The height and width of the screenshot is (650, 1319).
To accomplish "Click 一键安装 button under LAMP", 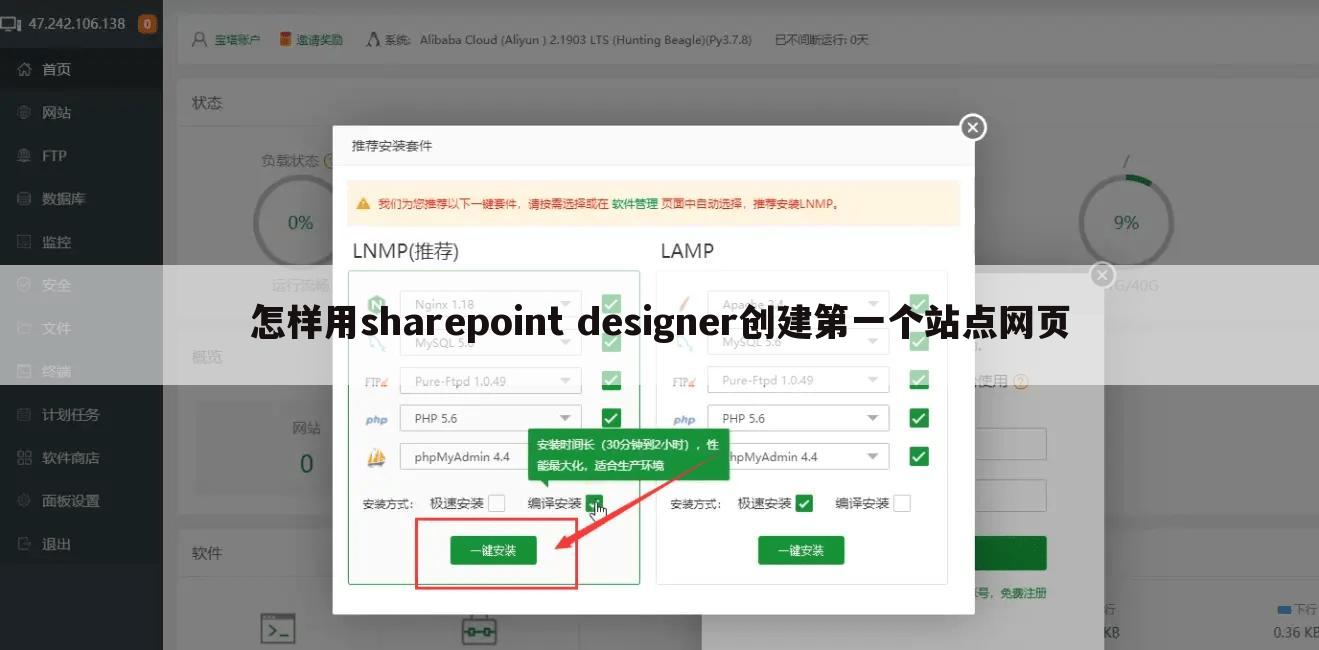I will 801,550.
